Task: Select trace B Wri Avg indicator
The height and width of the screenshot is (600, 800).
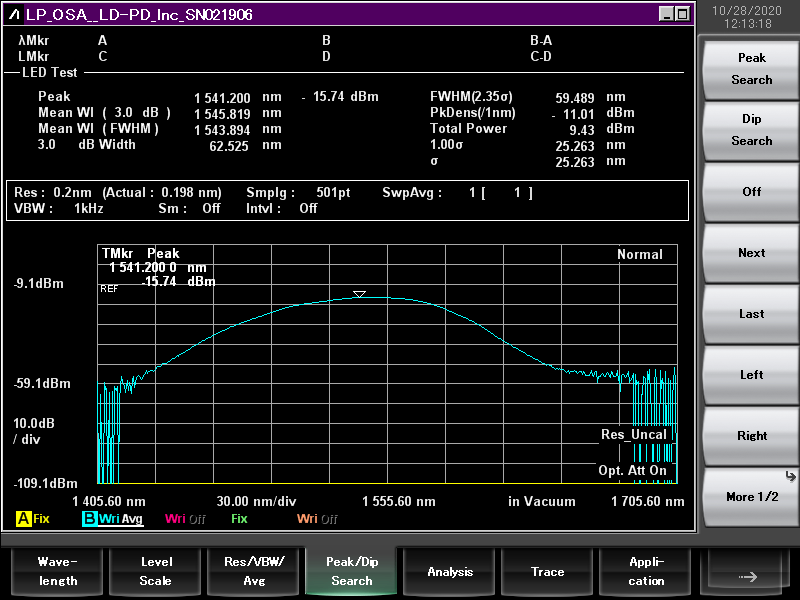Action: (x=112, y=519)
